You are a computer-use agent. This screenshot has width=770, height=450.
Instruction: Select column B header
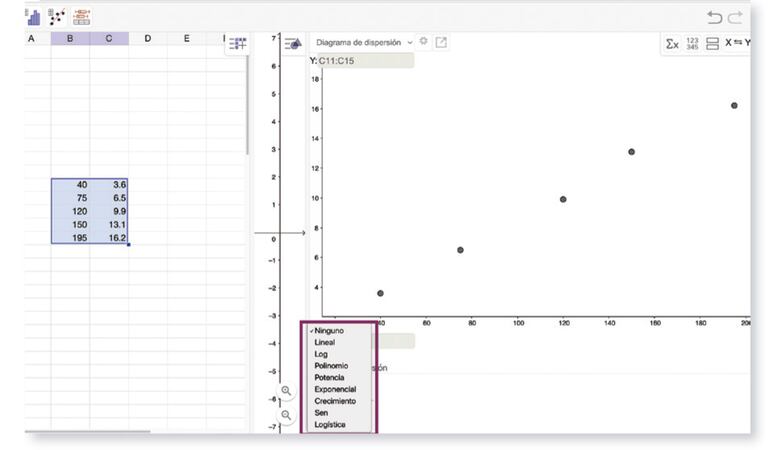70,38
